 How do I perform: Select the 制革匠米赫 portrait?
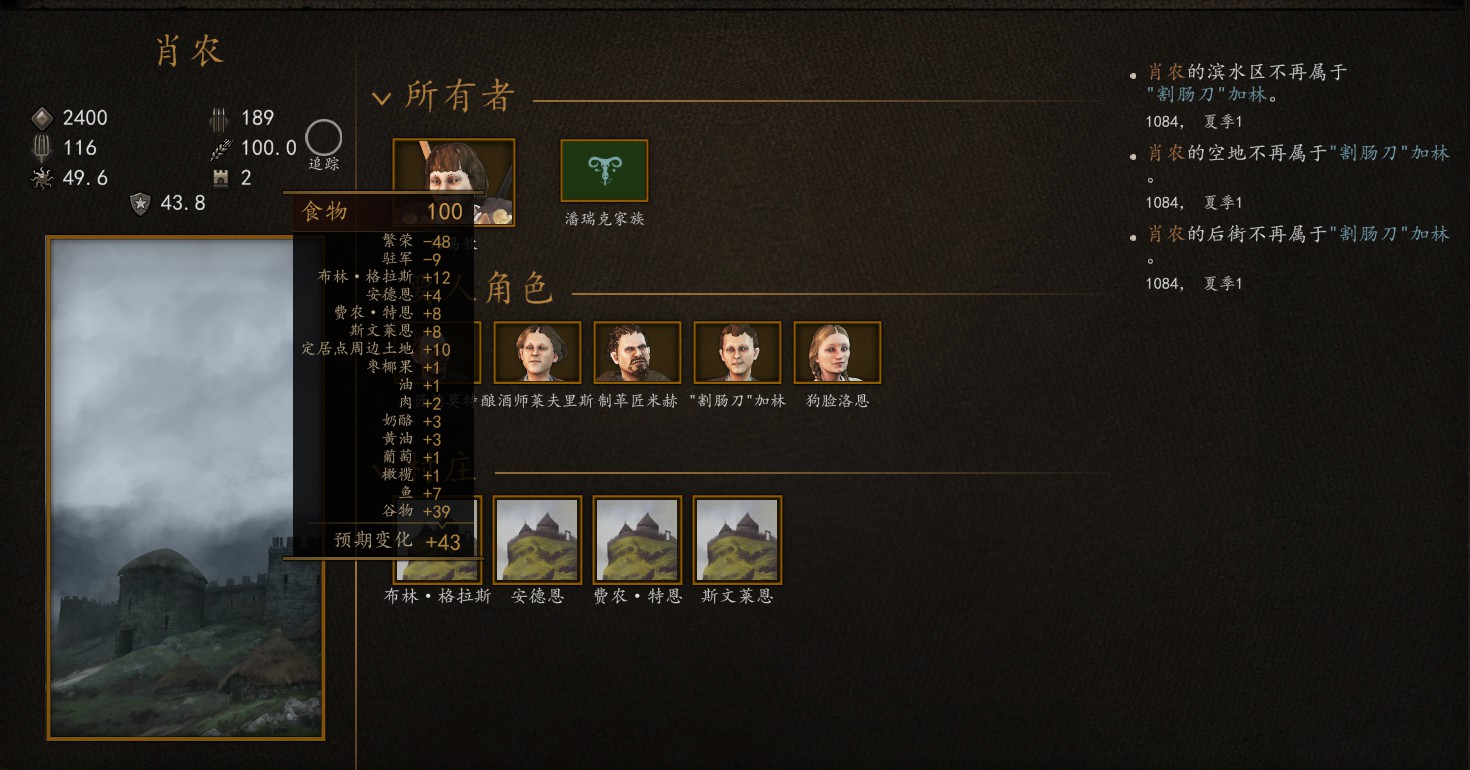coord(637,352)
